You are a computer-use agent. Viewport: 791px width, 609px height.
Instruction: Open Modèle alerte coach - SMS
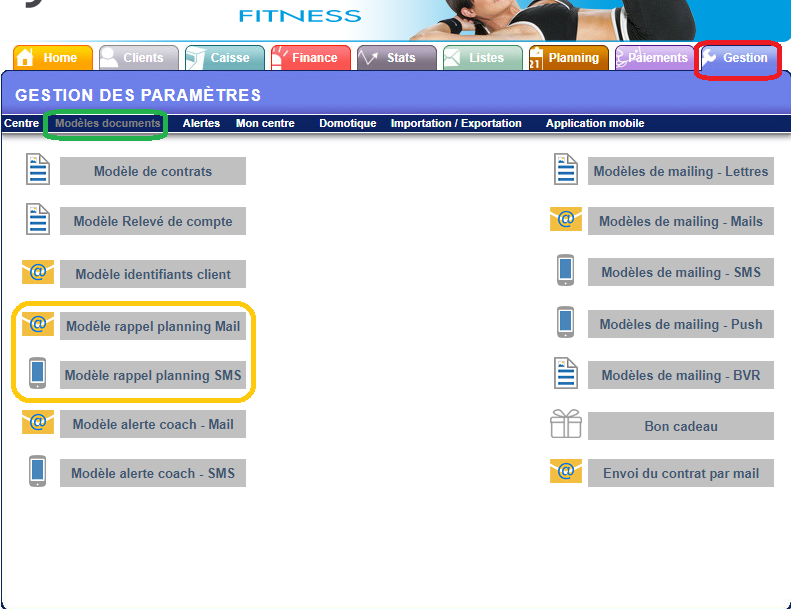(x=153, y=473)
